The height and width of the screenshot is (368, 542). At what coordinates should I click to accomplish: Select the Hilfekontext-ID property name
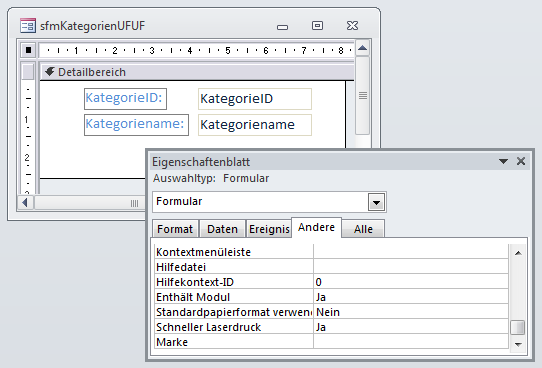click(234, 282)
